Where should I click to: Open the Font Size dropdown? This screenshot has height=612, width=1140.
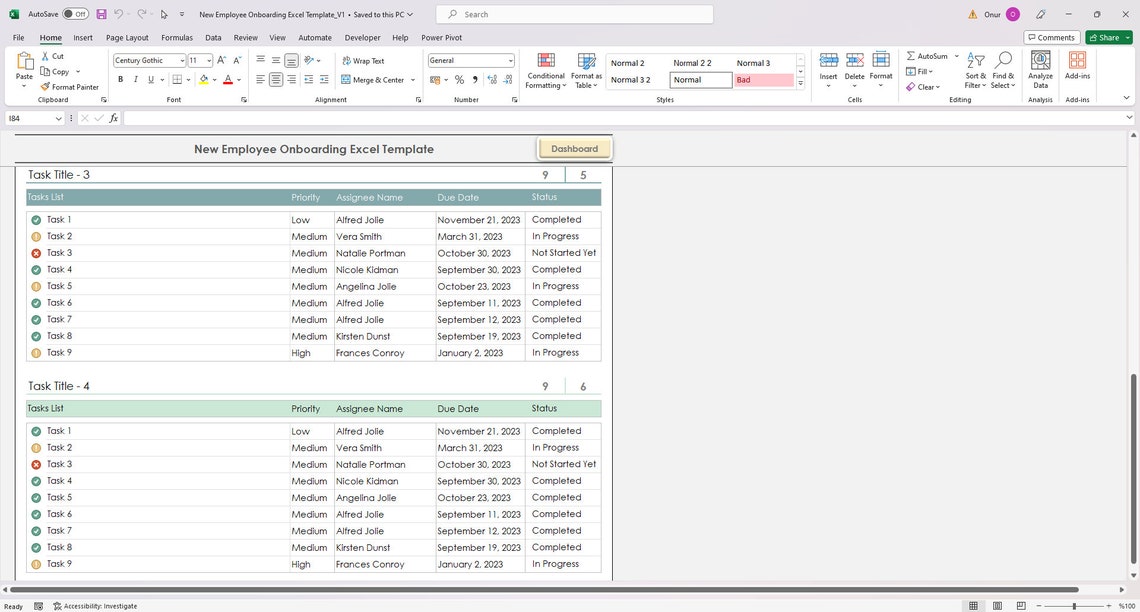(x=208, y=60)
